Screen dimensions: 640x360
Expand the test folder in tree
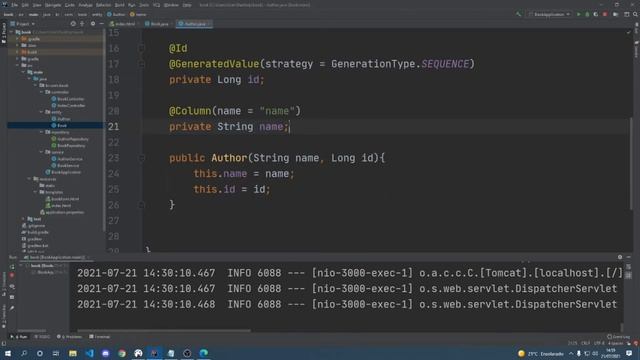coord(23,219)
